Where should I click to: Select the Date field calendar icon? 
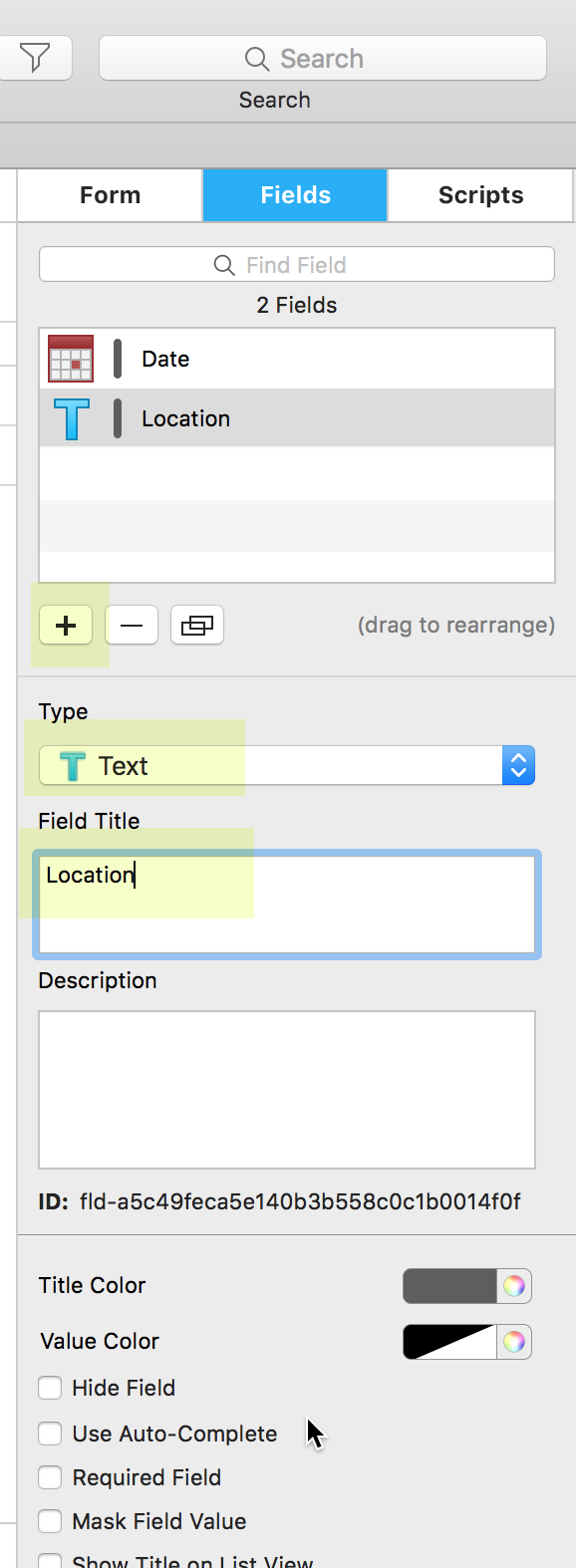(71, 359)
